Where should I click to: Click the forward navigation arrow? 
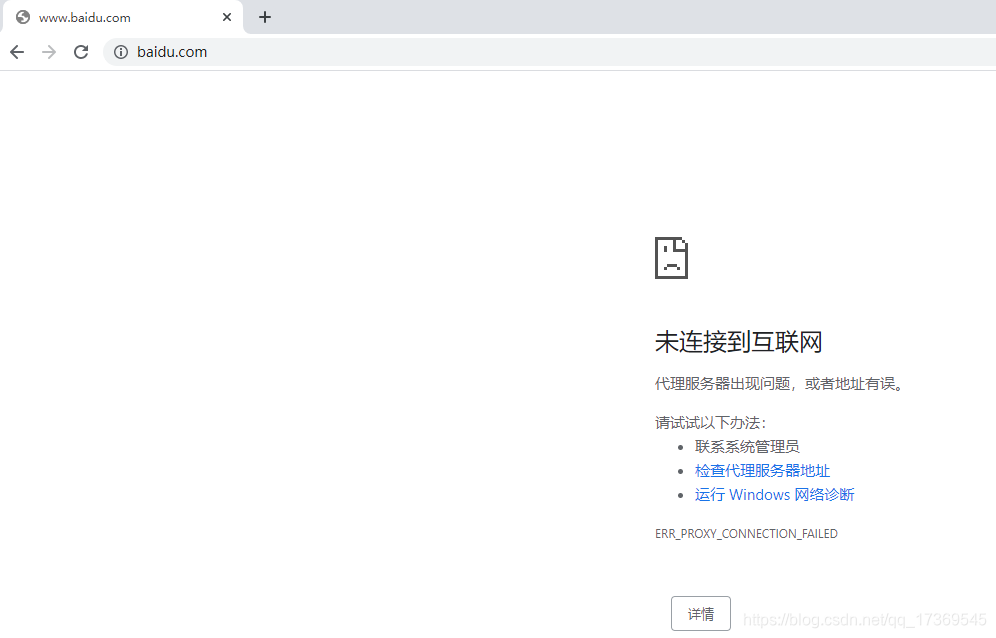pos(49,52)
